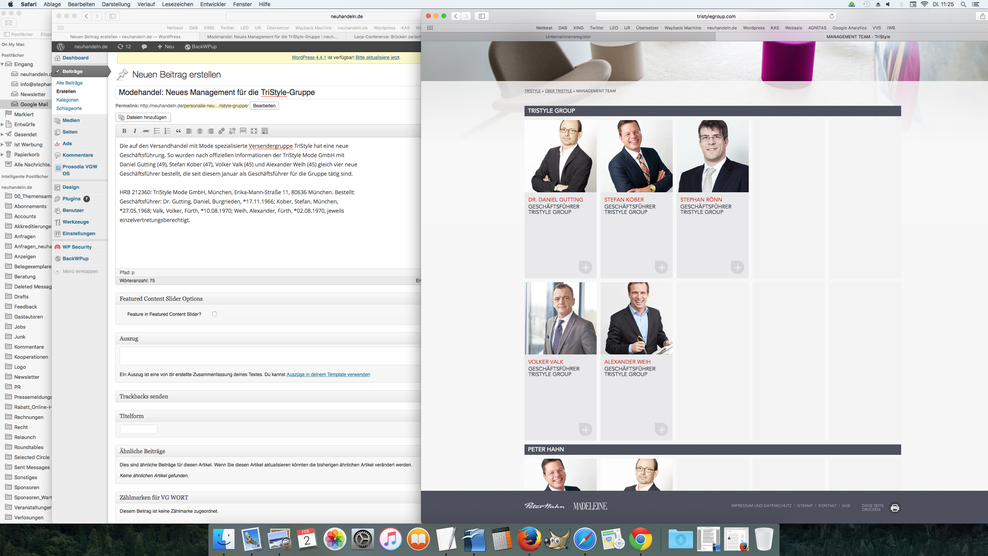The image size is (988, 556).
Task: Insert link in the editor toolbar
Action: [221, 131]
